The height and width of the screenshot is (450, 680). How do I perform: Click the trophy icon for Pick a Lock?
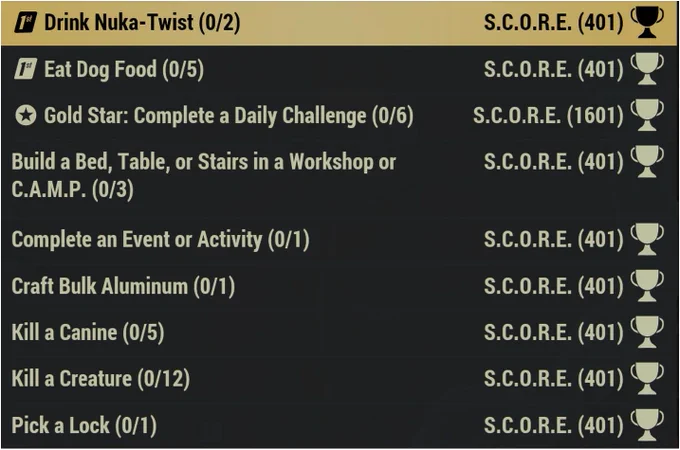pos(647,425)
